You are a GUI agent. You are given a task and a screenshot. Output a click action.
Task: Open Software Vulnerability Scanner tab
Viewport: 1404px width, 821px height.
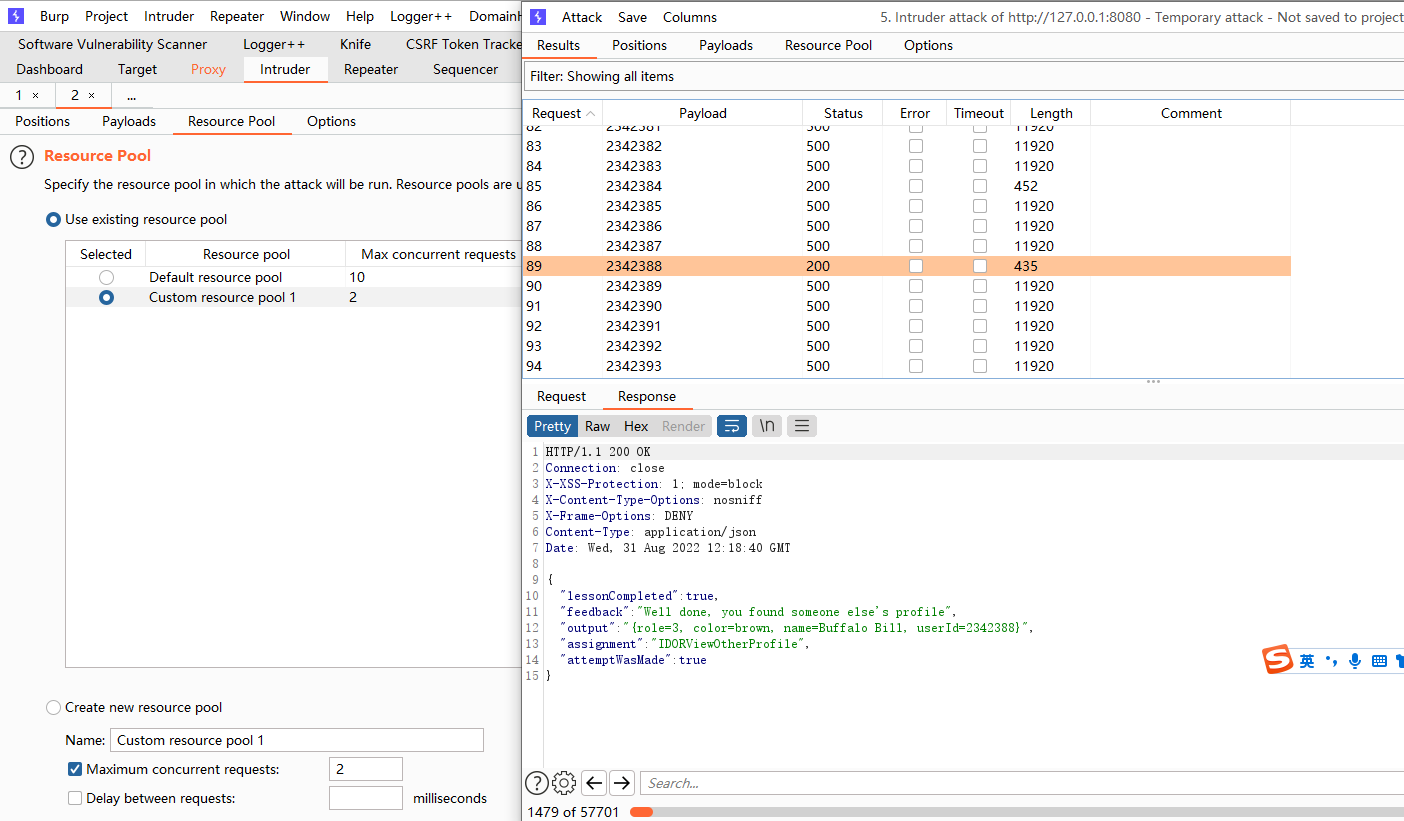tap(112, 44)
